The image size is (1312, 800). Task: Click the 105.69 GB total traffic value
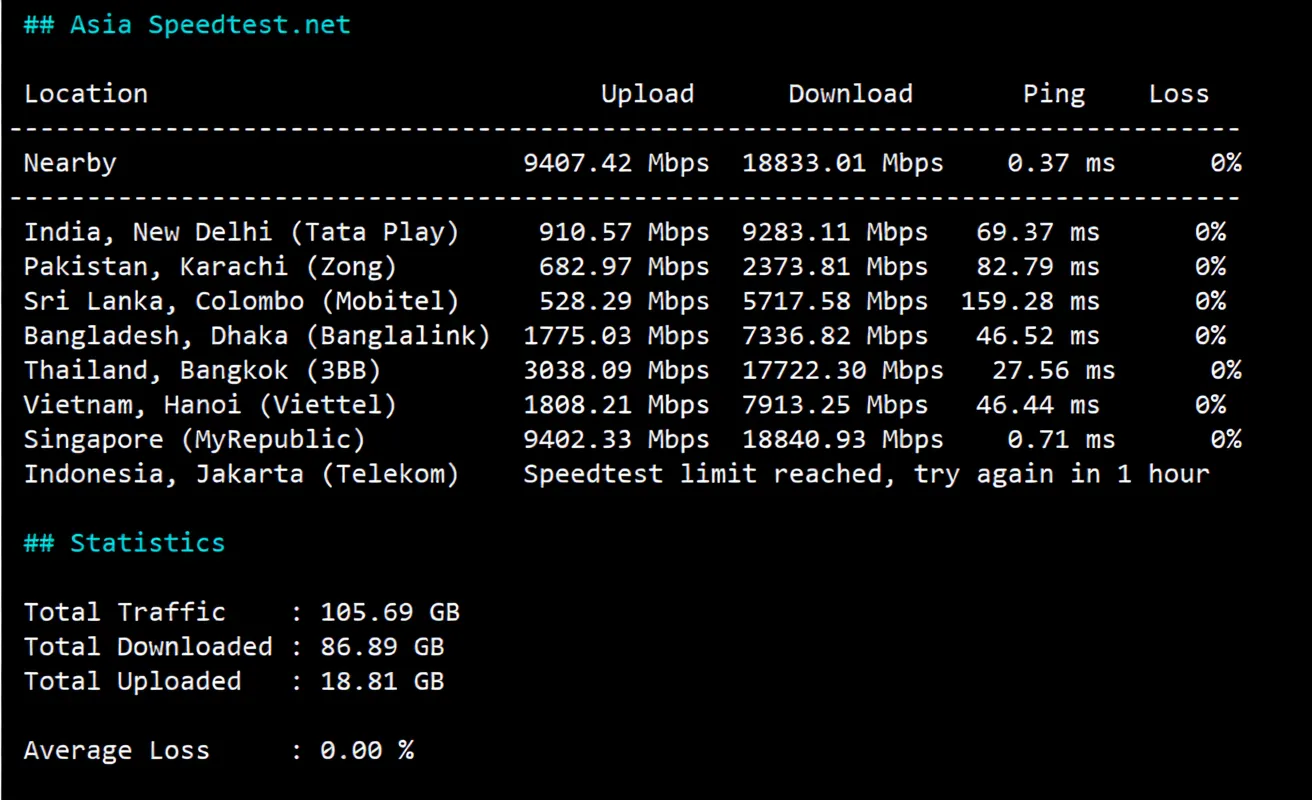pyautogui.click(x=390, y=612)
